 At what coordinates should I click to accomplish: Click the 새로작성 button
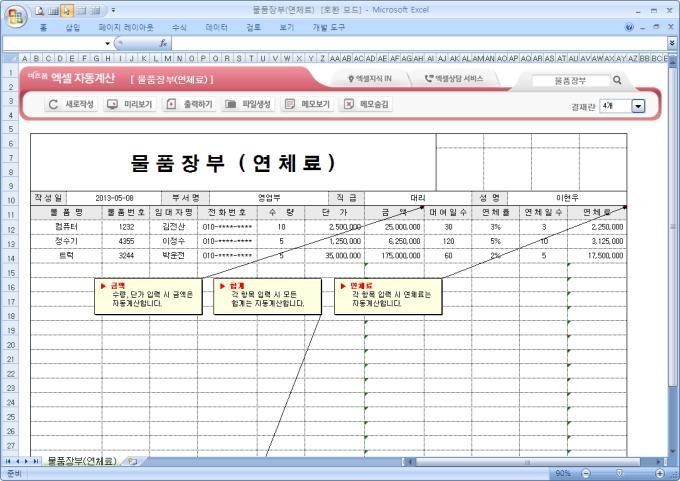click(x=72, y=104)
